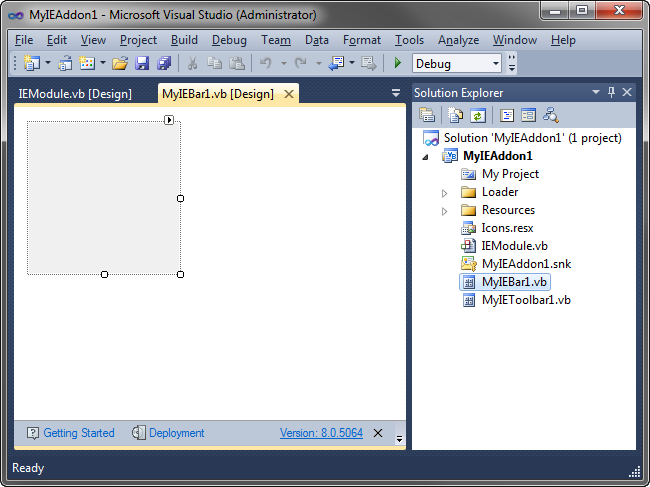Open the View menu
Image resolution: width=650 pixels, height=487 pixels.
point(93,40)
